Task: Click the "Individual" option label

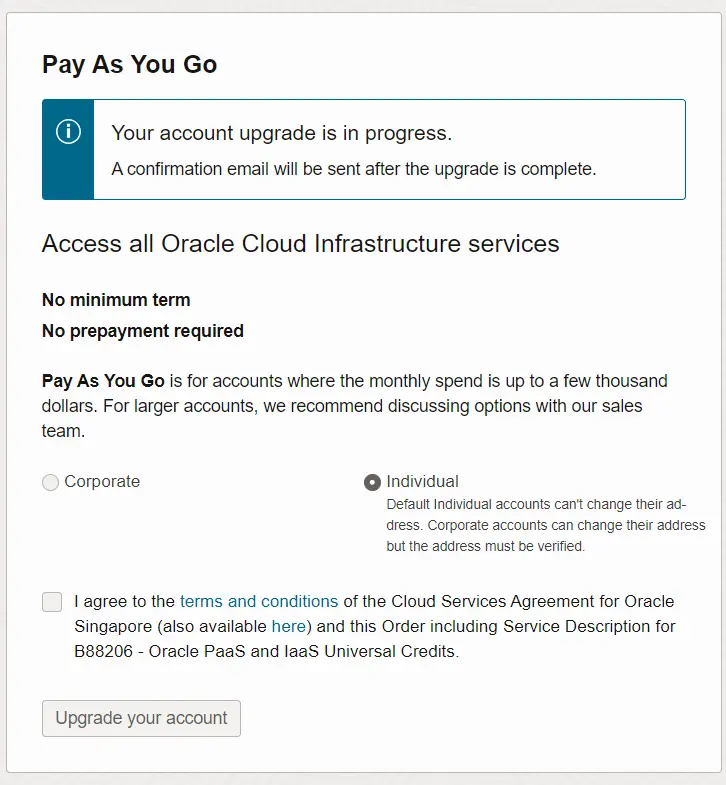Action: (x=422, y=482)
